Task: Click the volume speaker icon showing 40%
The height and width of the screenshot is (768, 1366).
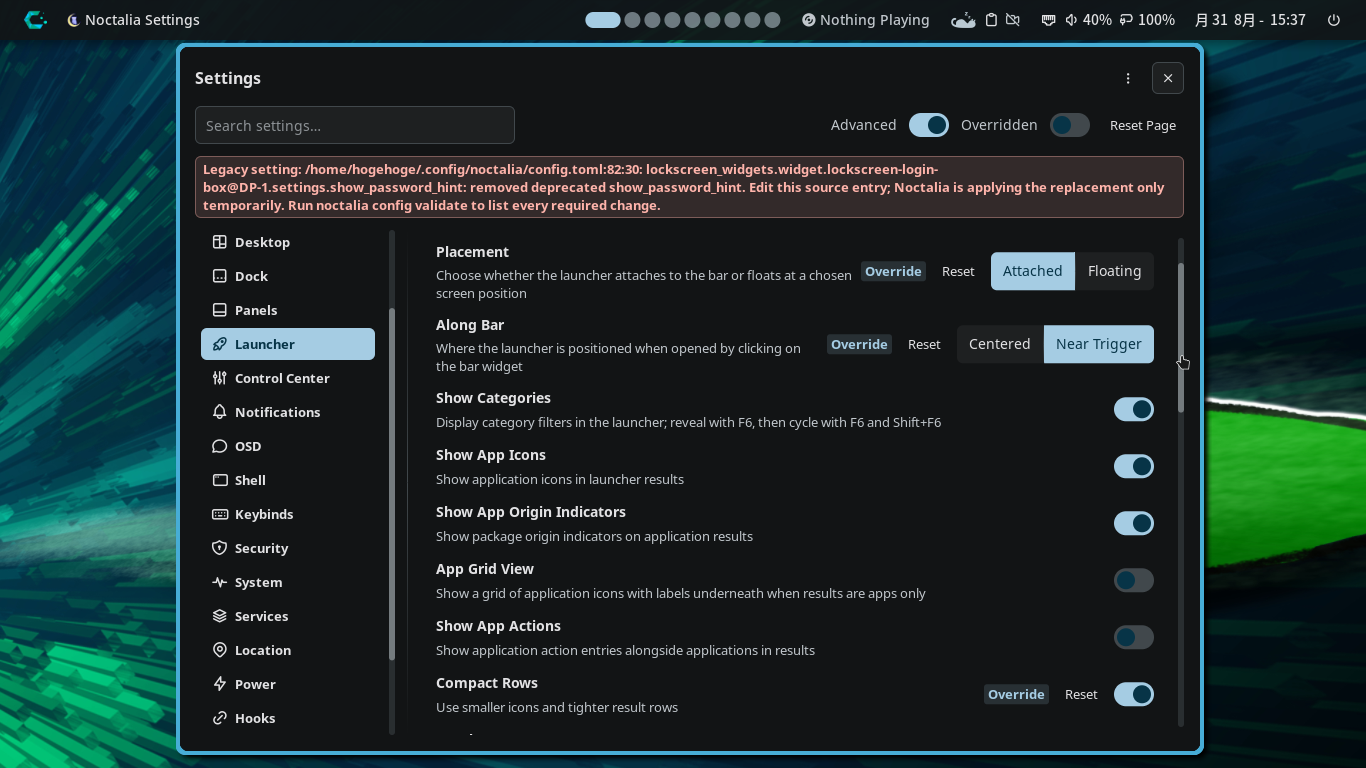Action: (1071, 20)
